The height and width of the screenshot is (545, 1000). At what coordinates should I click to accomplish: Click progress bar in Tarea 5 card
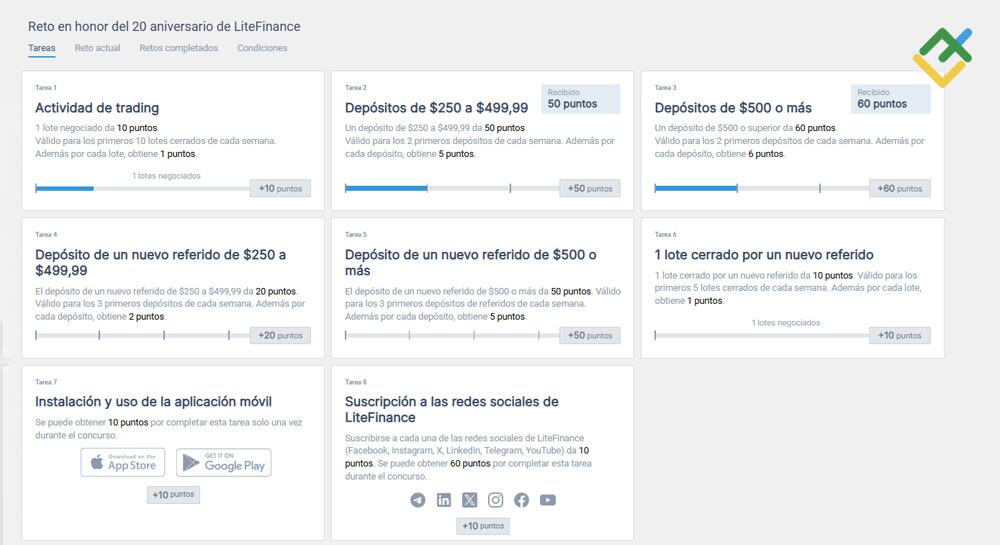click(x=452, y=335)
